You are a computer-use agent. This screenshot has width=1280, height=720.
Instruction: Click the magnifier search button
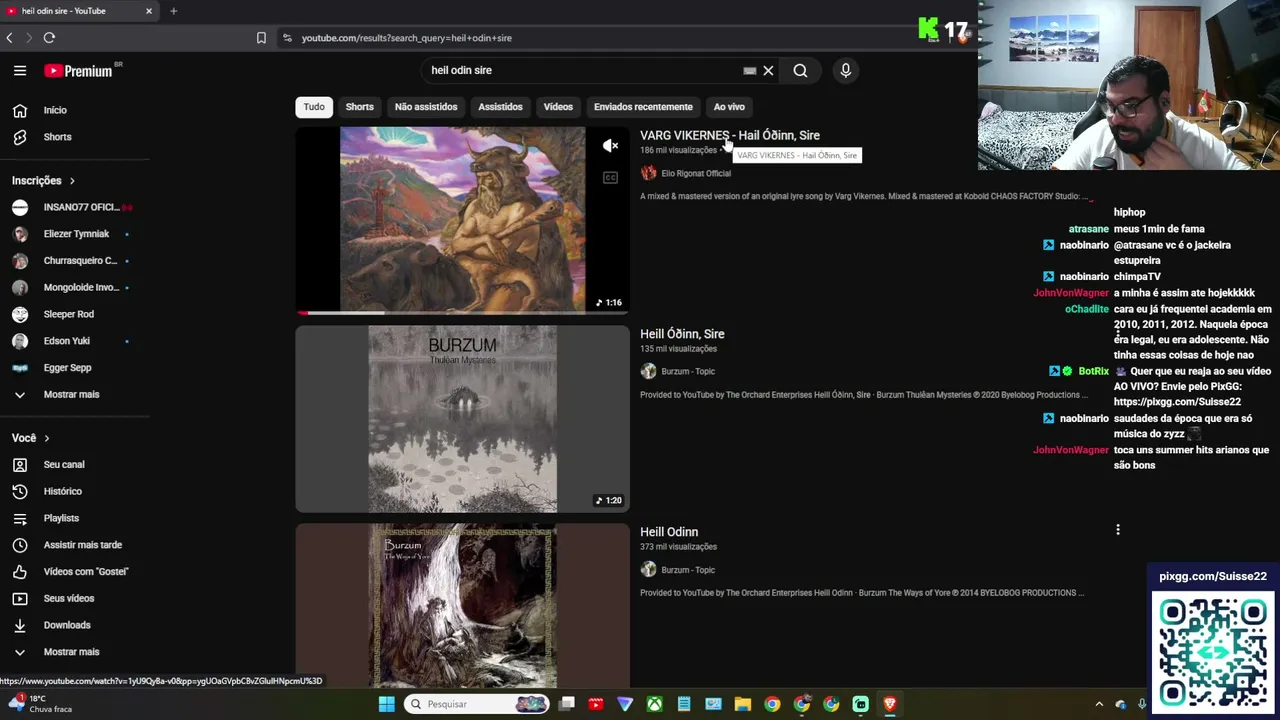[x=800, y=71]
